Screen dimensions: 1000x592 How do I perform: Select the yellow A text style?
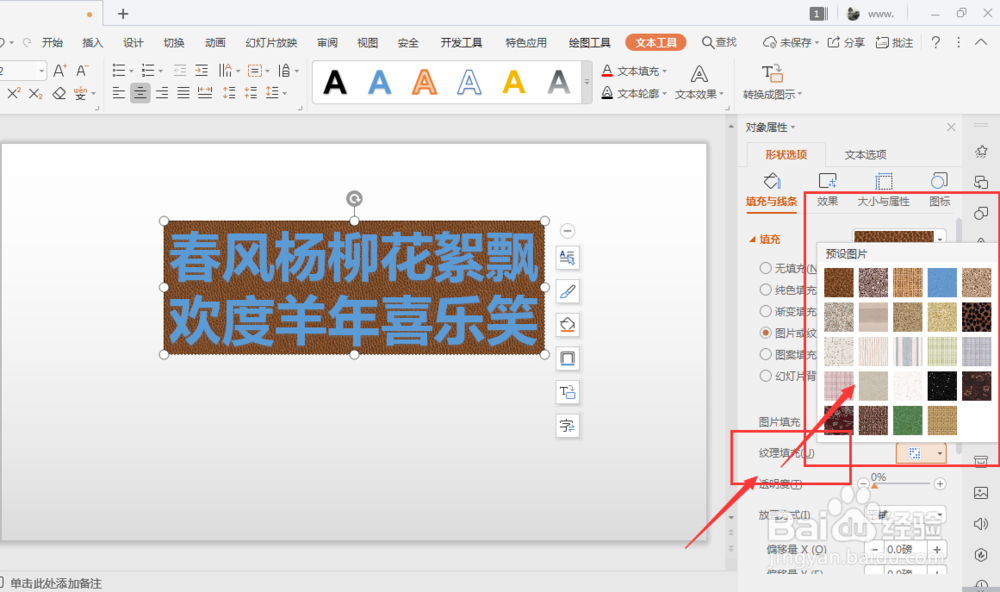click(513, 82)
